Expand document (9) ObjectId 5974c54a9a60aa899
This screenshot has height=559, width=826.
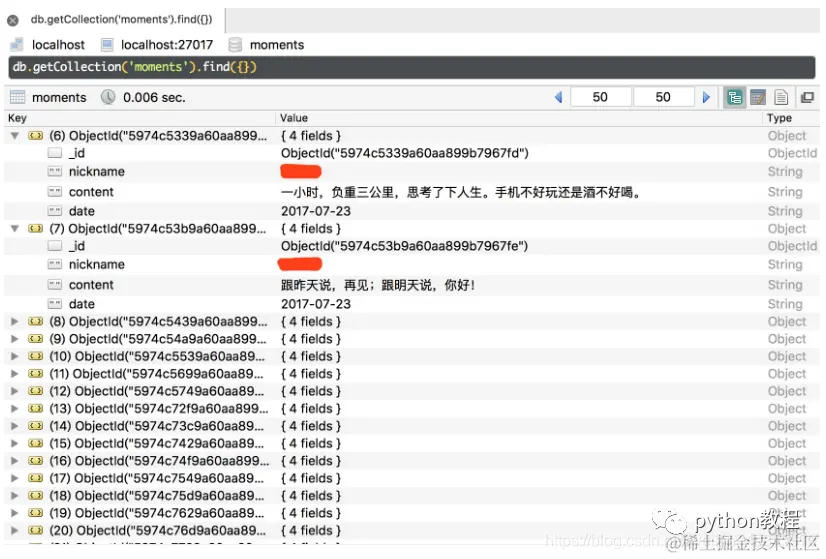tap(15, 339)
